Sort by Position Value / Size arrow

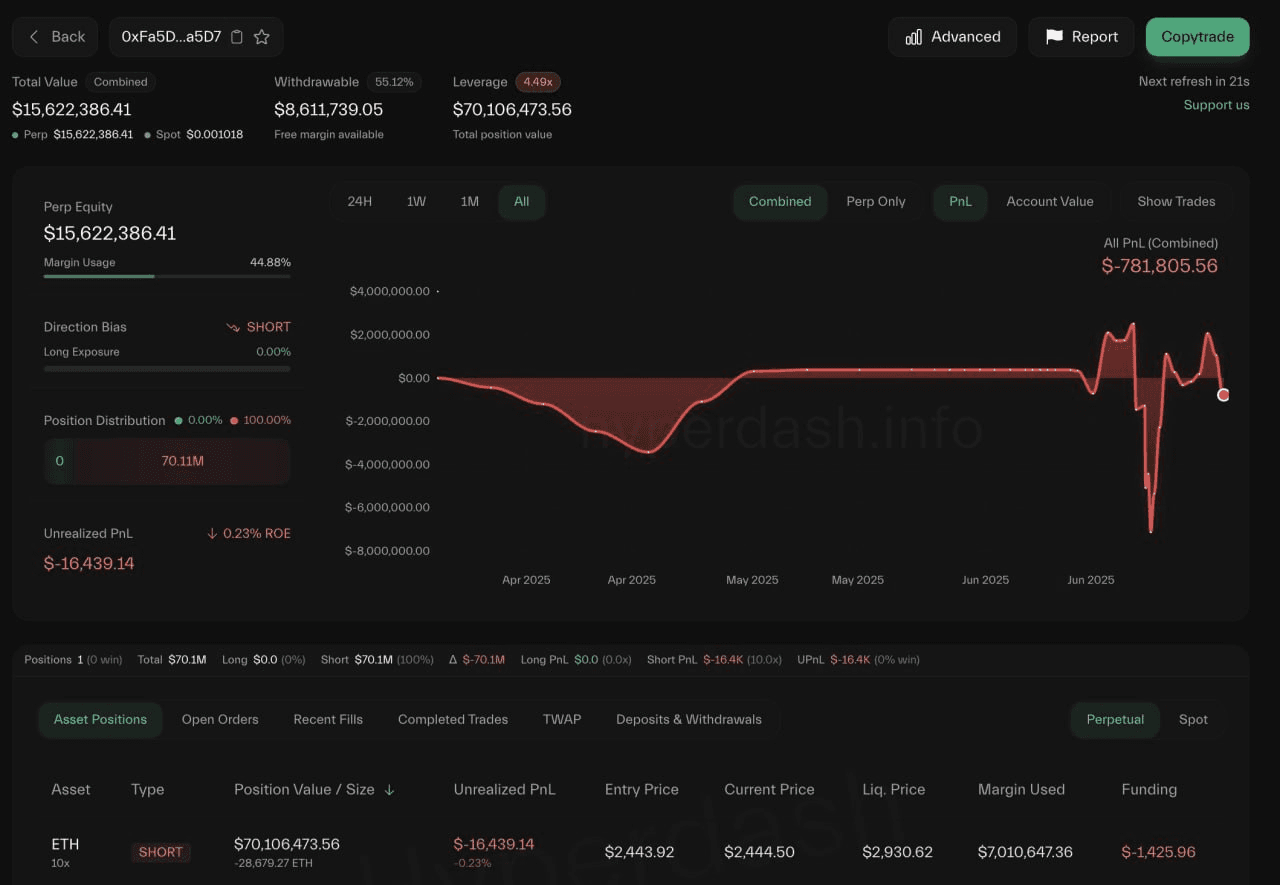pyautogui.click(x=390, y=790)
